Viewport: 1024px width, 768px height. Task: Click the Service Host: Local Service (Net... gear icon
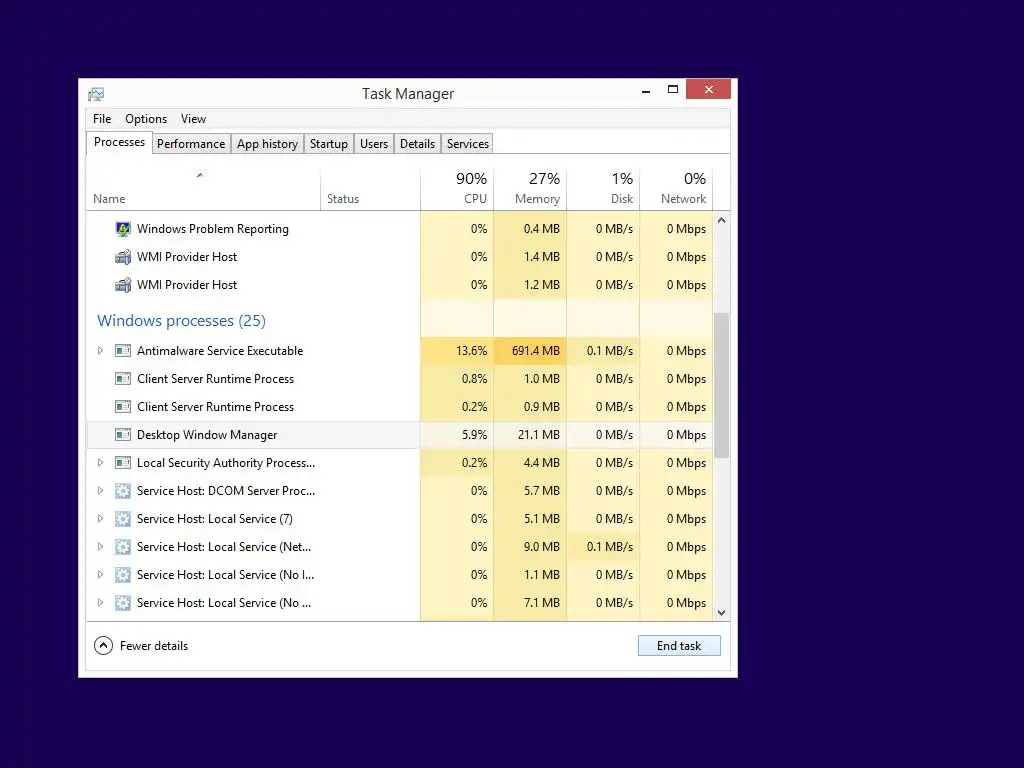[123, 547]
